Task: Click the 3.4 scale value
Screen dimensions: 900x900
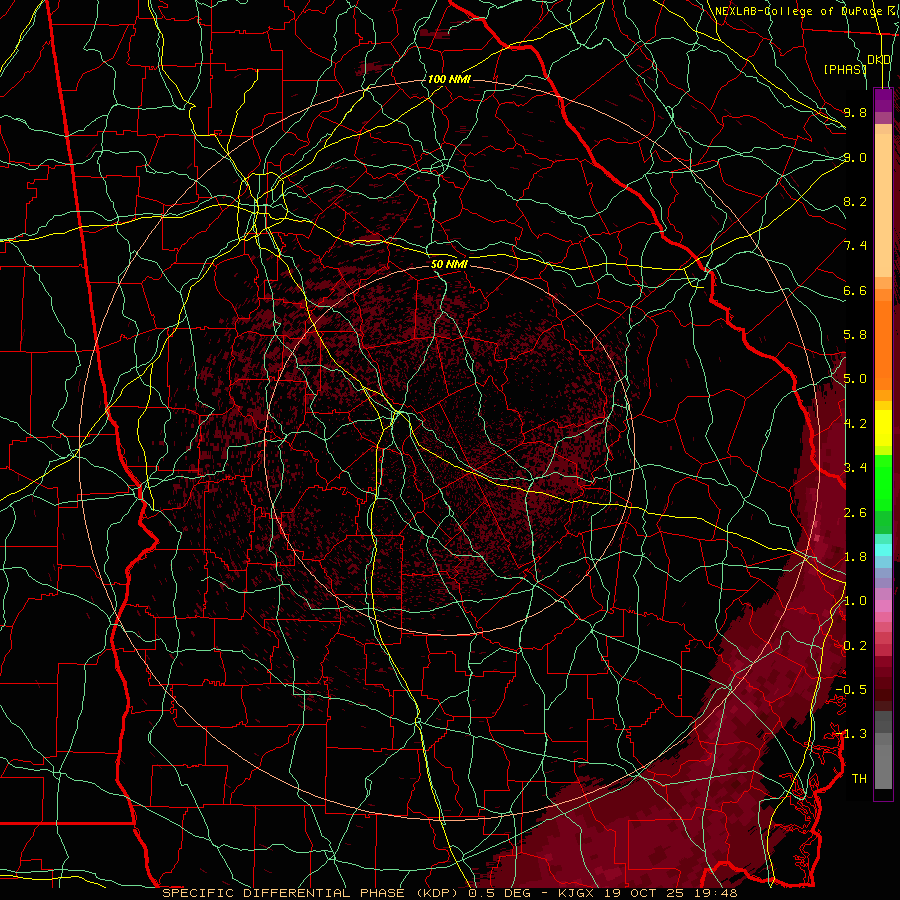Action: click(x=855, y=467)
